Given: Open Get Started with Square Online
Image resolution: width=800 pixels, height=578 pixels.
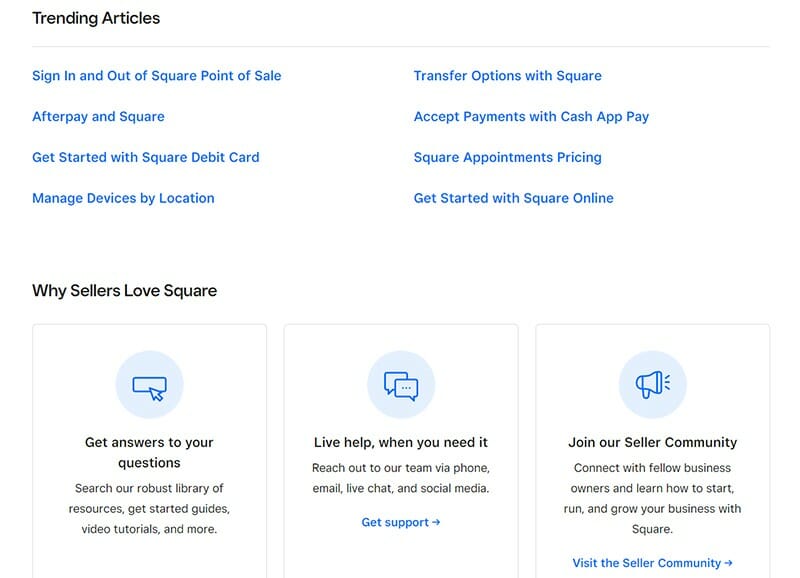Looking at the screenshot, I should (513, 198).
